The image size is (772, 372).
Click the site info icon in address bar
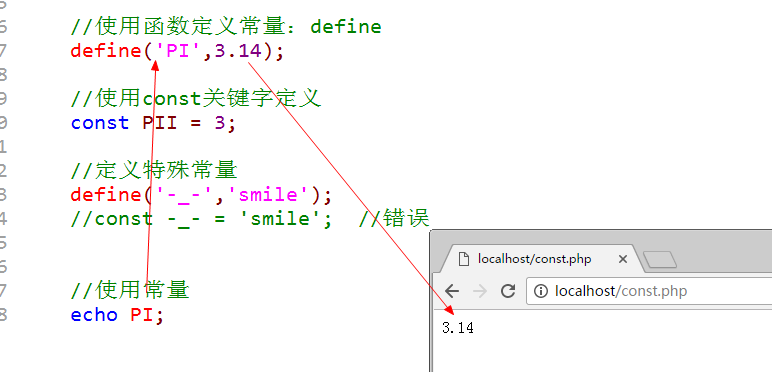(x=541, y=291)
